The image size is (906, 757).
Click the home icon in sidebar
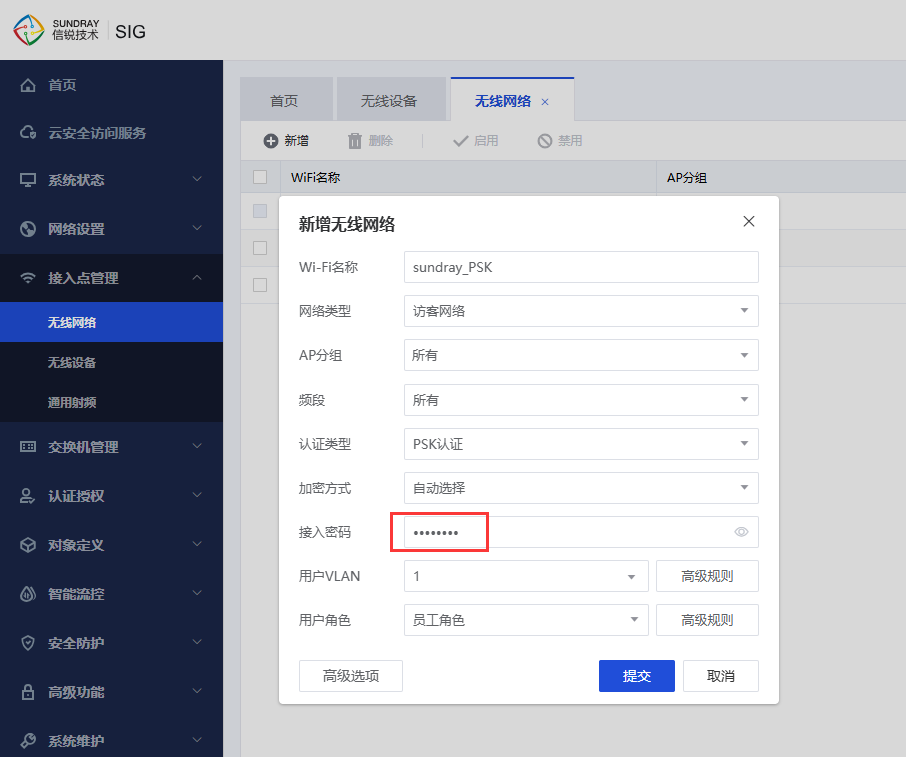(28, 86)
